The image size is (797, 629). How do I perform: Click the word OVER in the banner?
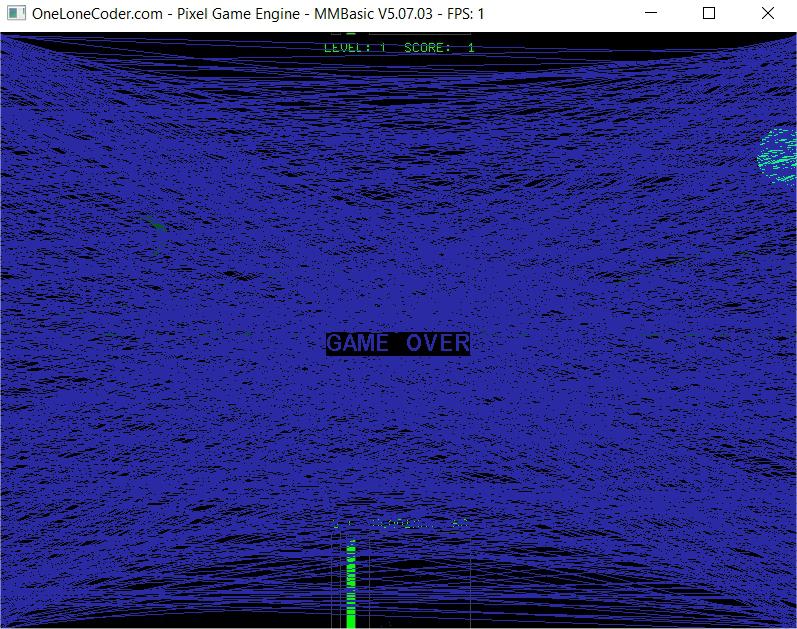point(437,343)
